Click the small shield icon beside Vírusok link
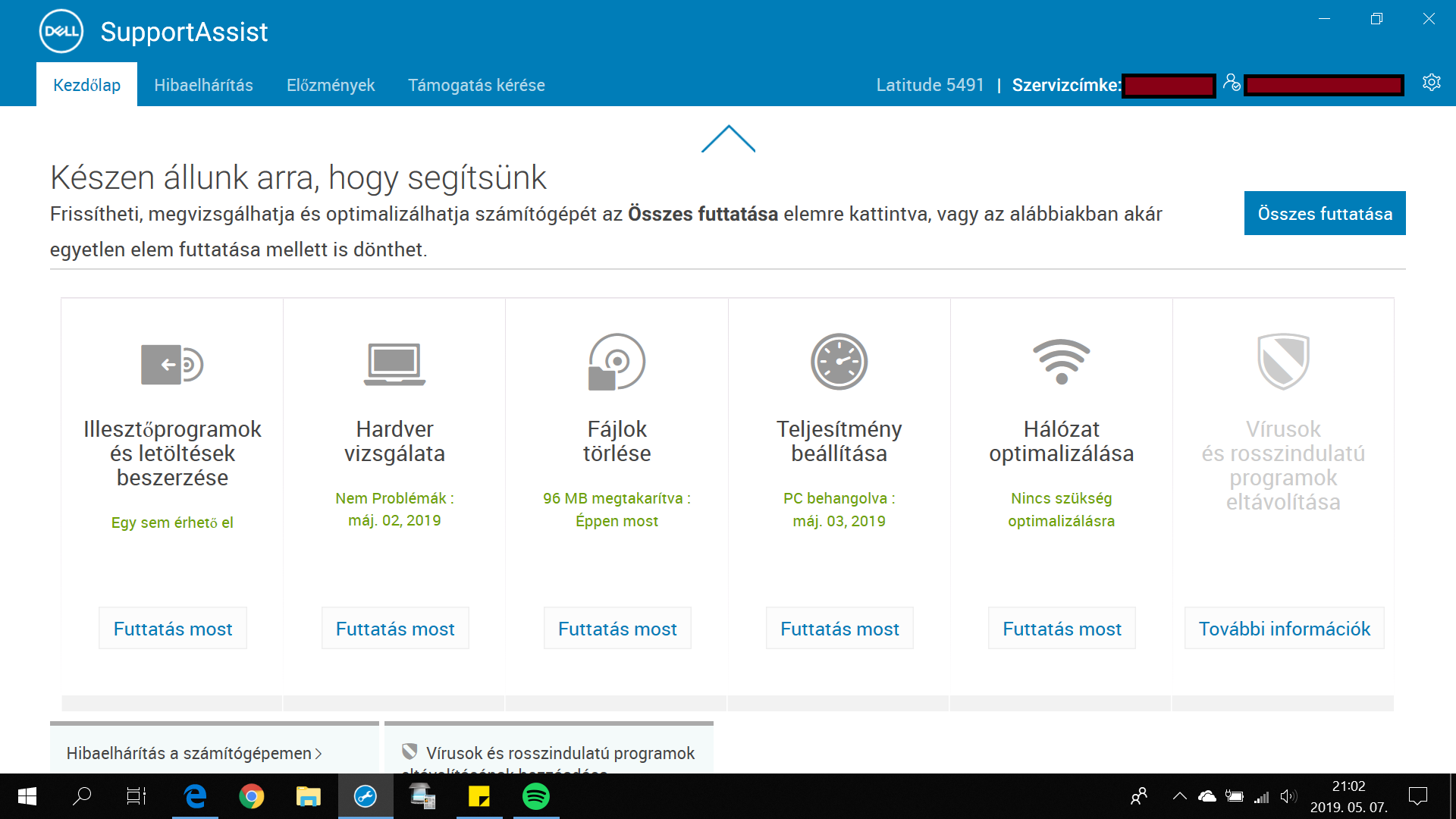The width and height of the screenshot is (1456, 819). coord(409,752)
